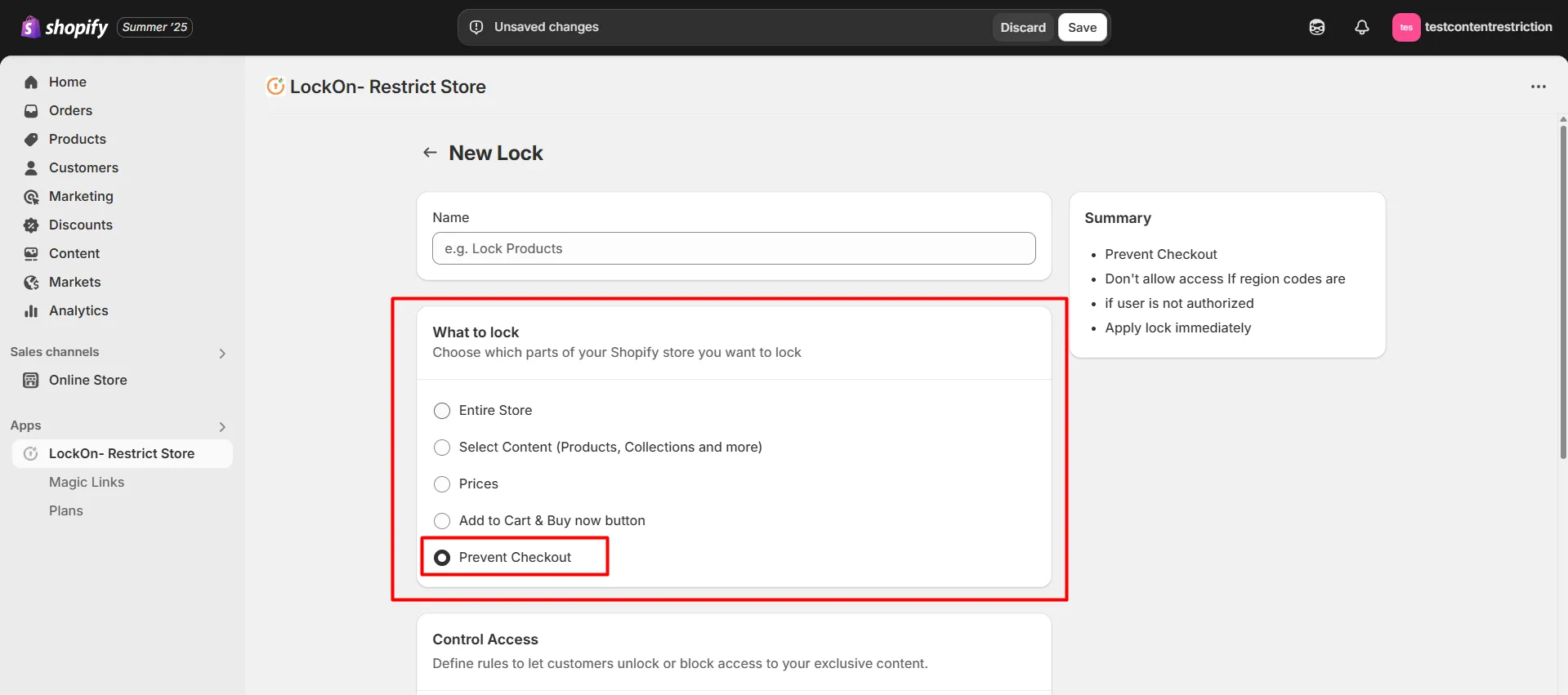The image size is (1568, 695).
Task: Go to Products in the sidebar
Action: pos(123,139)
